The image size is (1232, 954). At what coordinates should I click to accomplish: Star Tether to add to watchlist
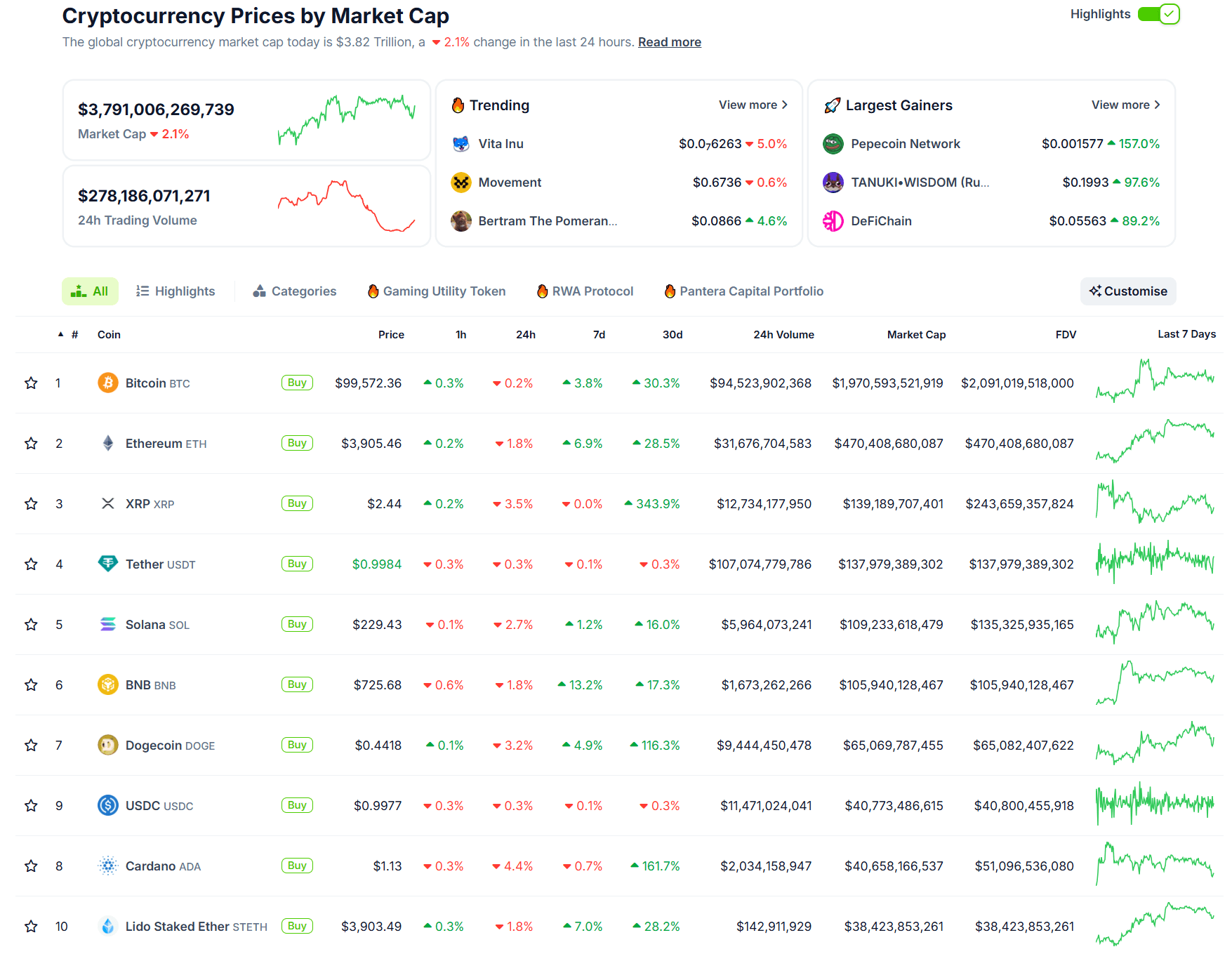[x=31, y=564]
